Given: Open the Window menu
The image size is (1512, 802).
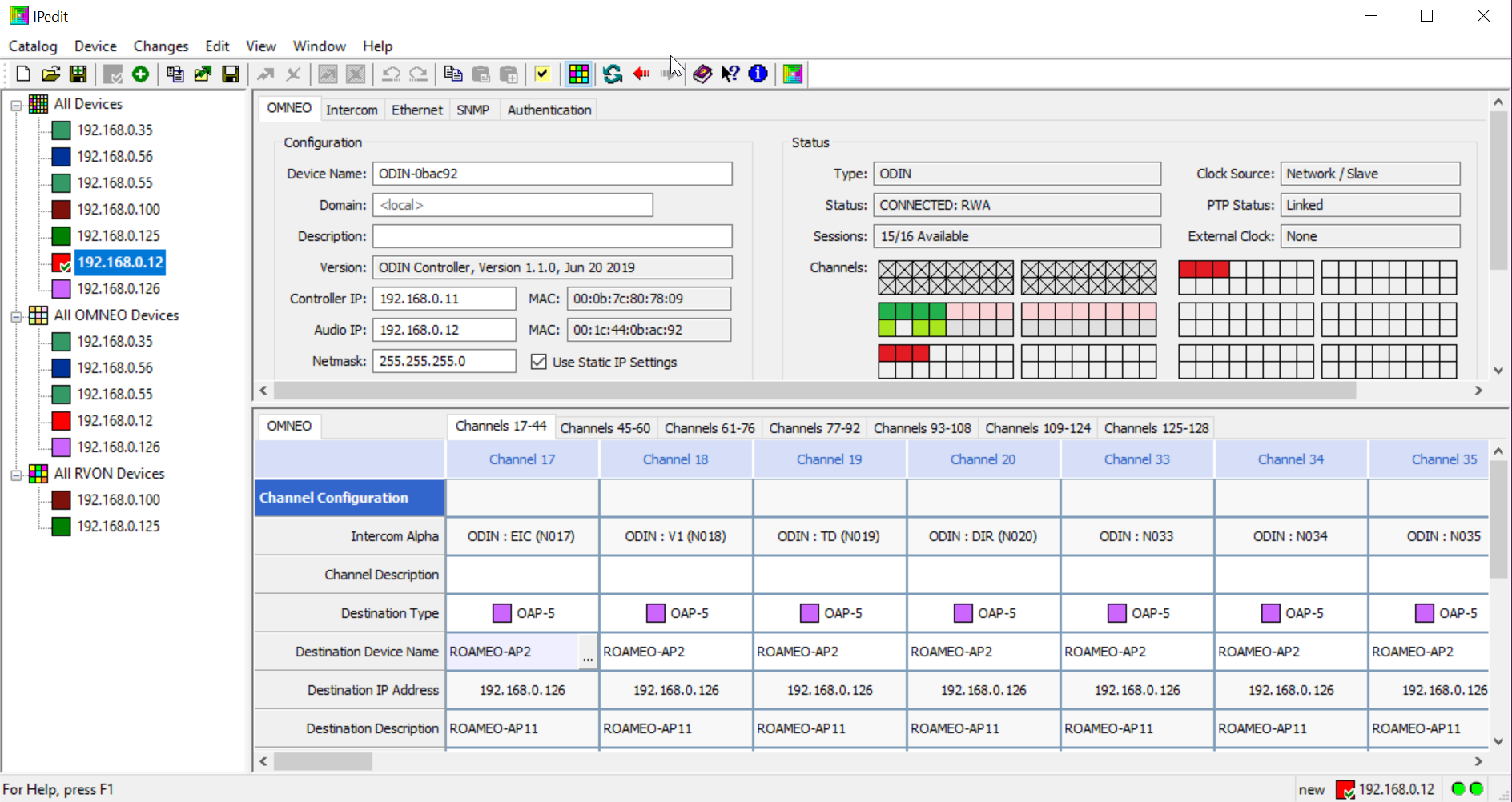Looking at the screenshot, I should pyautogui.click(x=320, y=46).
